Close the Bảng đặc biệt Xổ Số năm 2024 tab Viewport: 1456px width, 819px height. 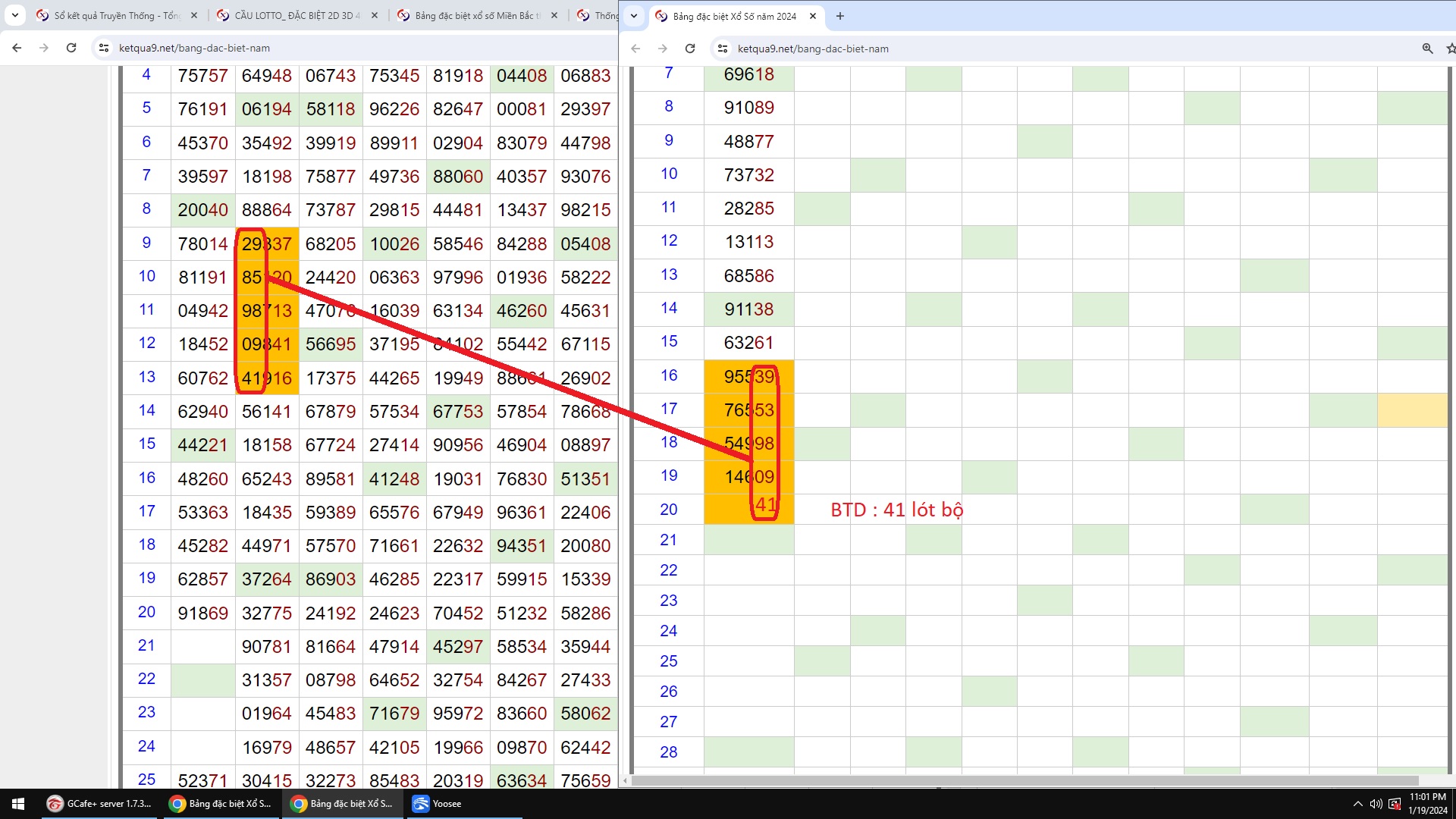point(812,16)
